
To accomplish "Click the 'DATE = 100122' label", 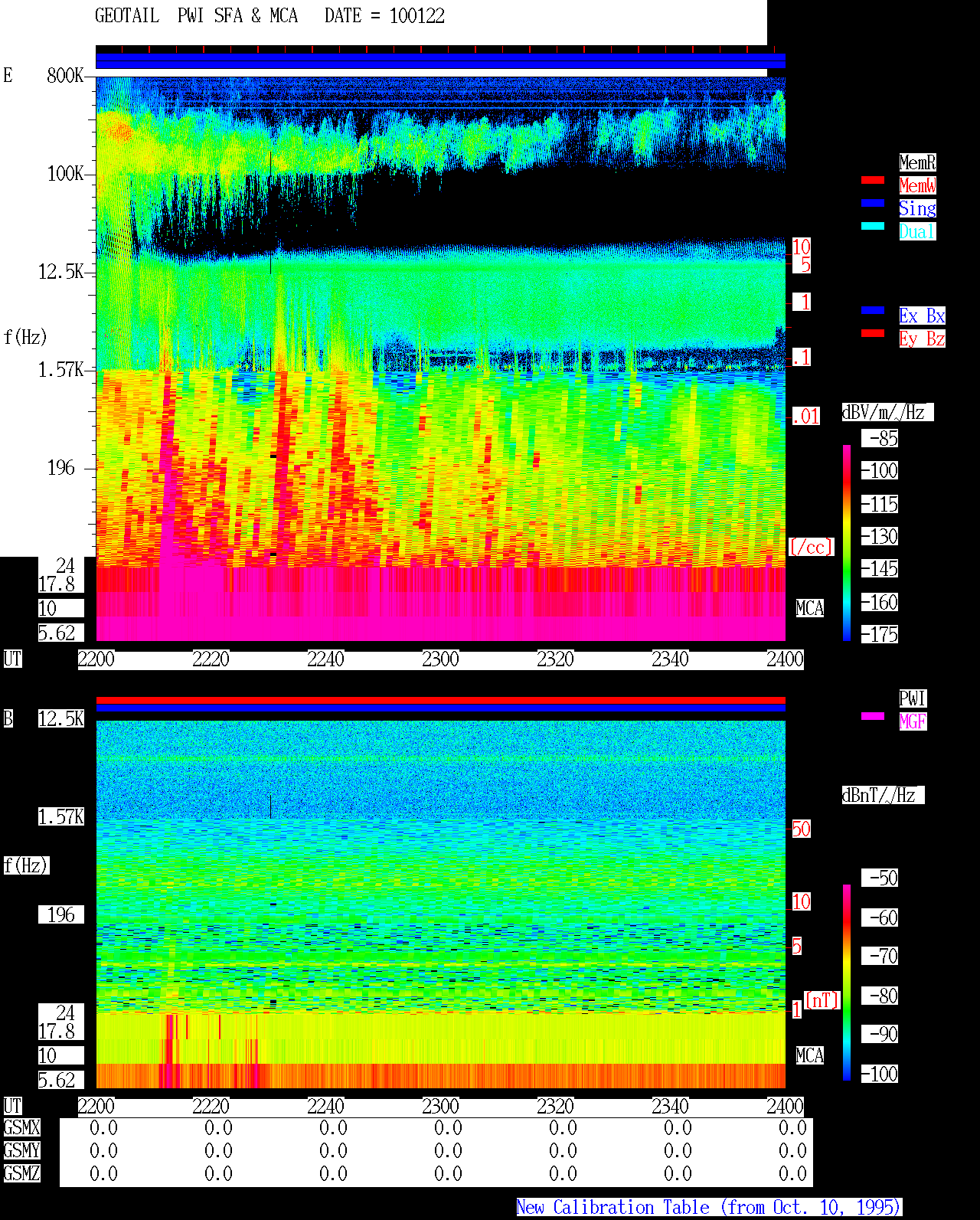I will [x=384, y=15].
